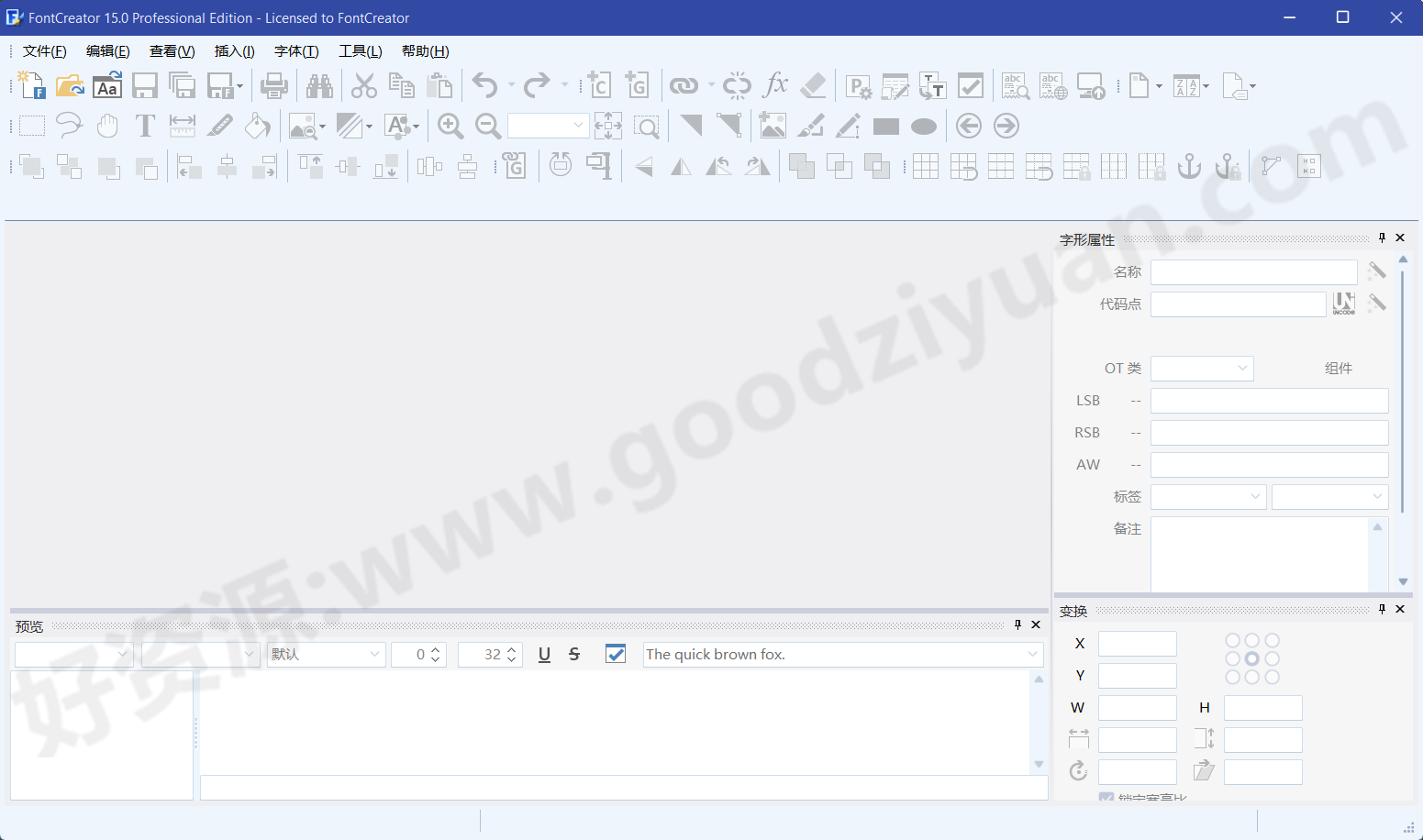The width and height of the screenshot is (1423, 840).
Task: Select the Text tool in the drawing toolbar
Action: point(144,125)
